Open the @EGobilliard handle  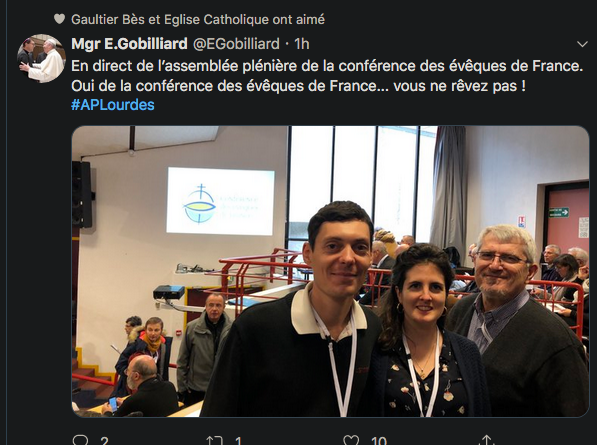pos(236,44)
